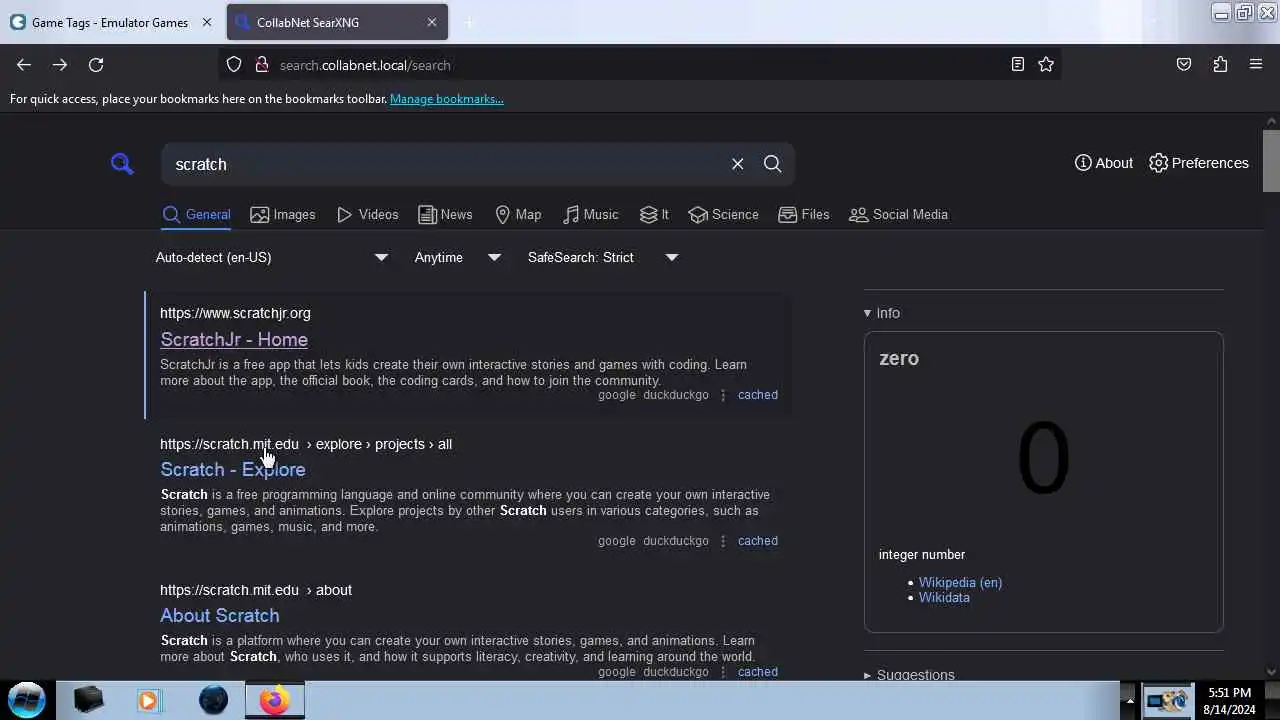
Task: Switch to the It category tab
Action: click(x=654, y=214)
